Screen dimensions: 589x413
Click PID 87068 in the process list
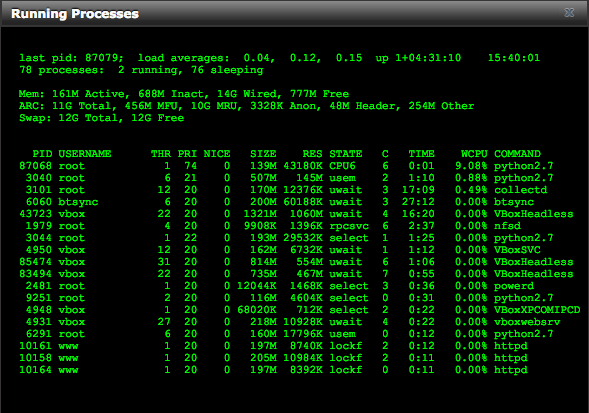pos(36,166)
